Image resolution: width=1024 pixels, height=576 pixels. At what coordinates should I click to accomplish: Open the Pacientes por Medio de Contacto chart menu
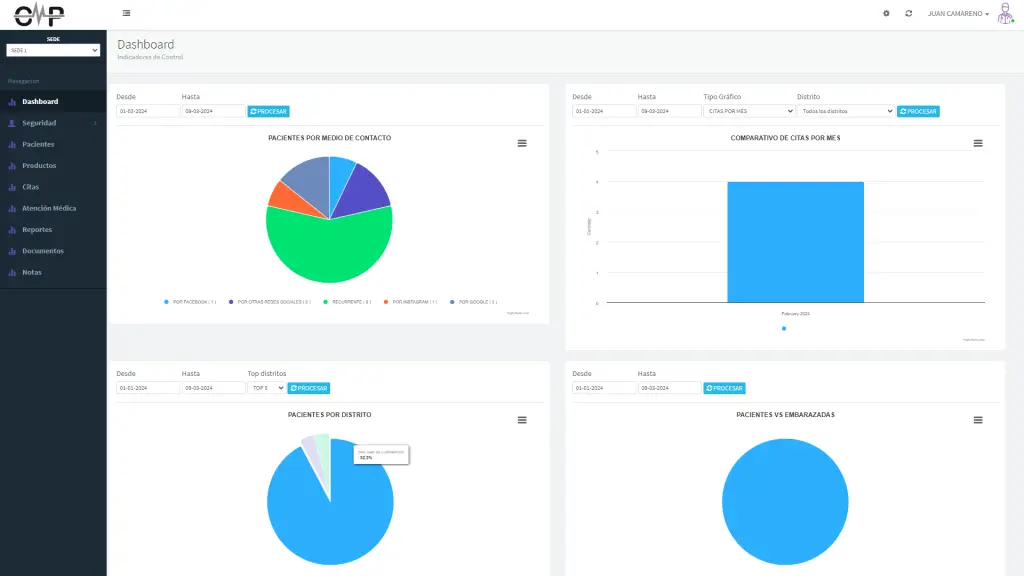[522, 143]
